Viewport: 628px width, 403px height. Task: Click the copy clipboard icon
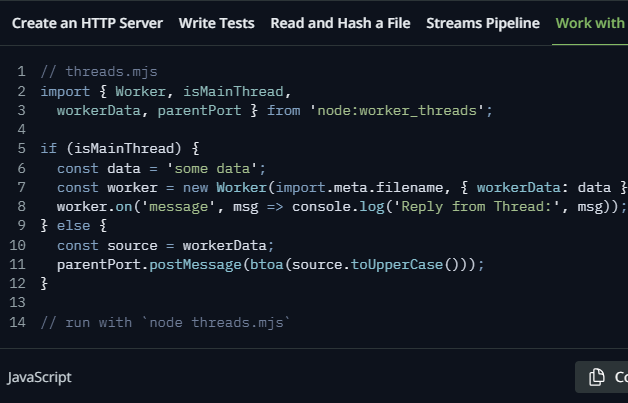pyautogui.click(x=596, y=377)
